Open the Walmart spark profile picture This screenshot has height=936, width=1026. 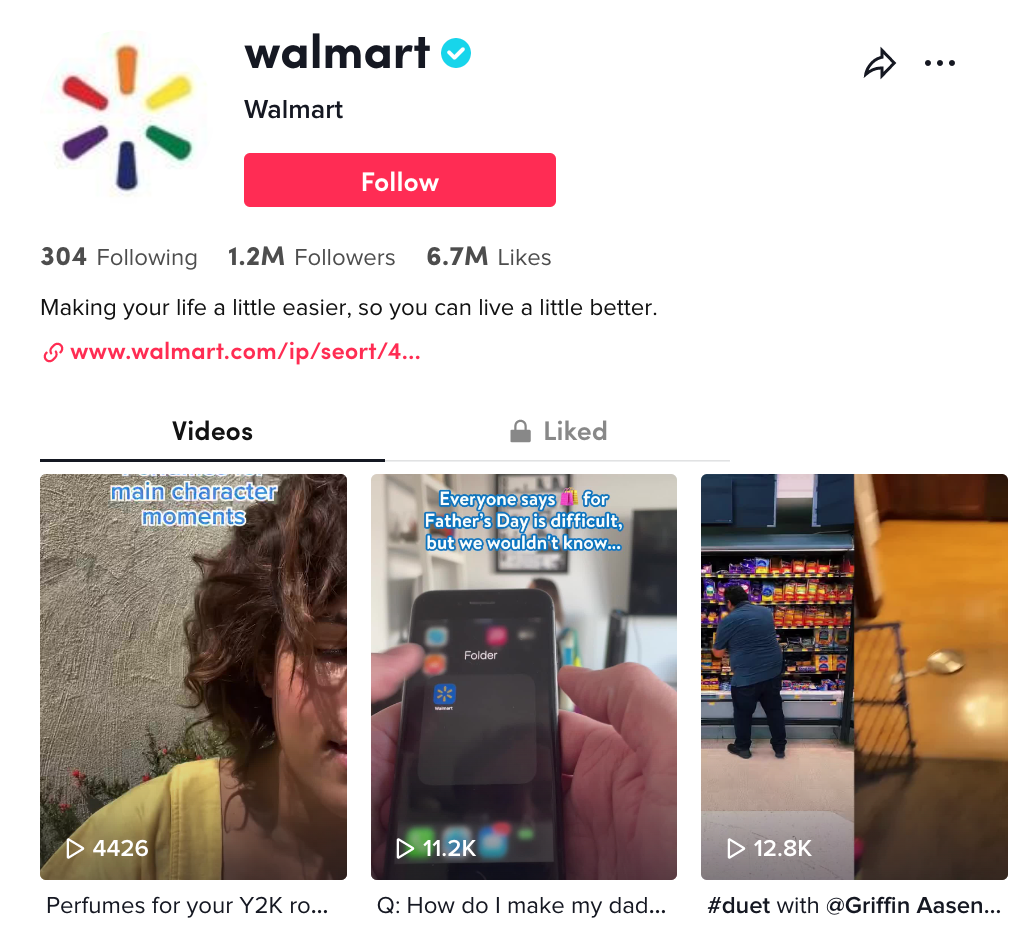click(127, 117)
